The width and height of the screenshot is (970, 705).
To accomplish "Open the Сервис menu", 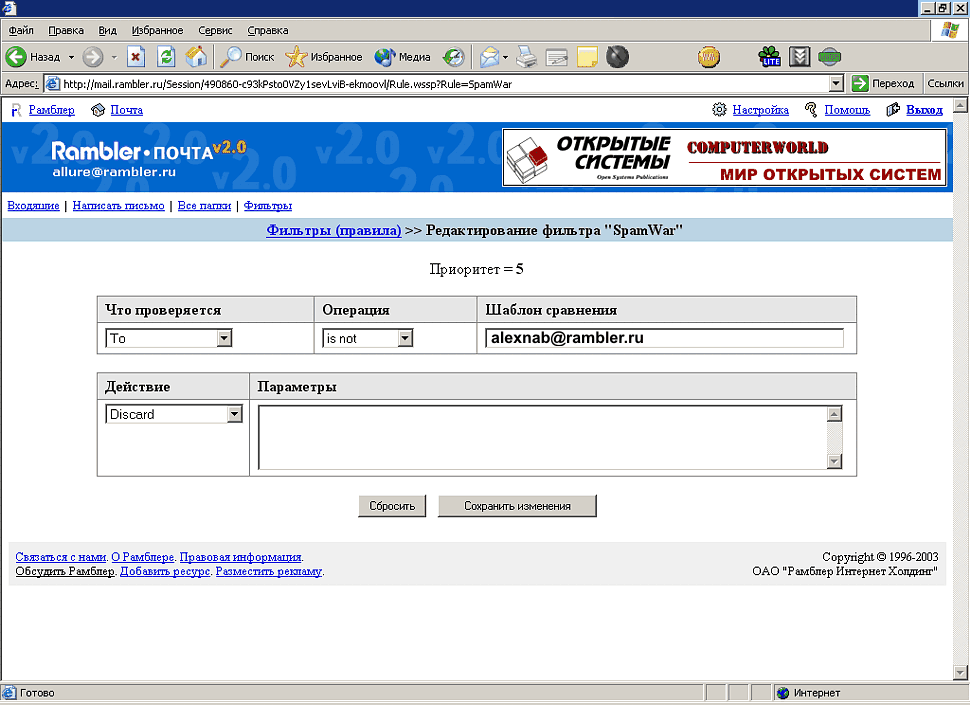I will pyautogui.click(x=215, y=30).
